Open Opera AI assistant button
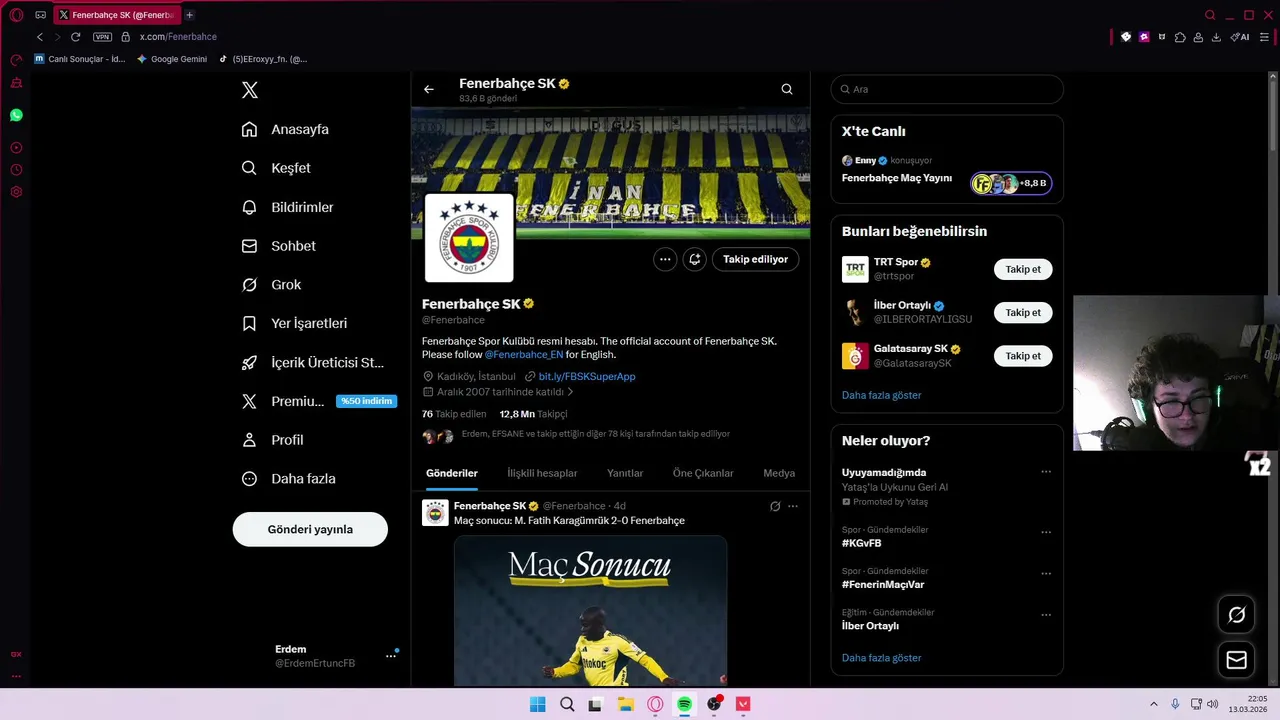Screen dimensions: 1280x720 [x=1240, y=37]
